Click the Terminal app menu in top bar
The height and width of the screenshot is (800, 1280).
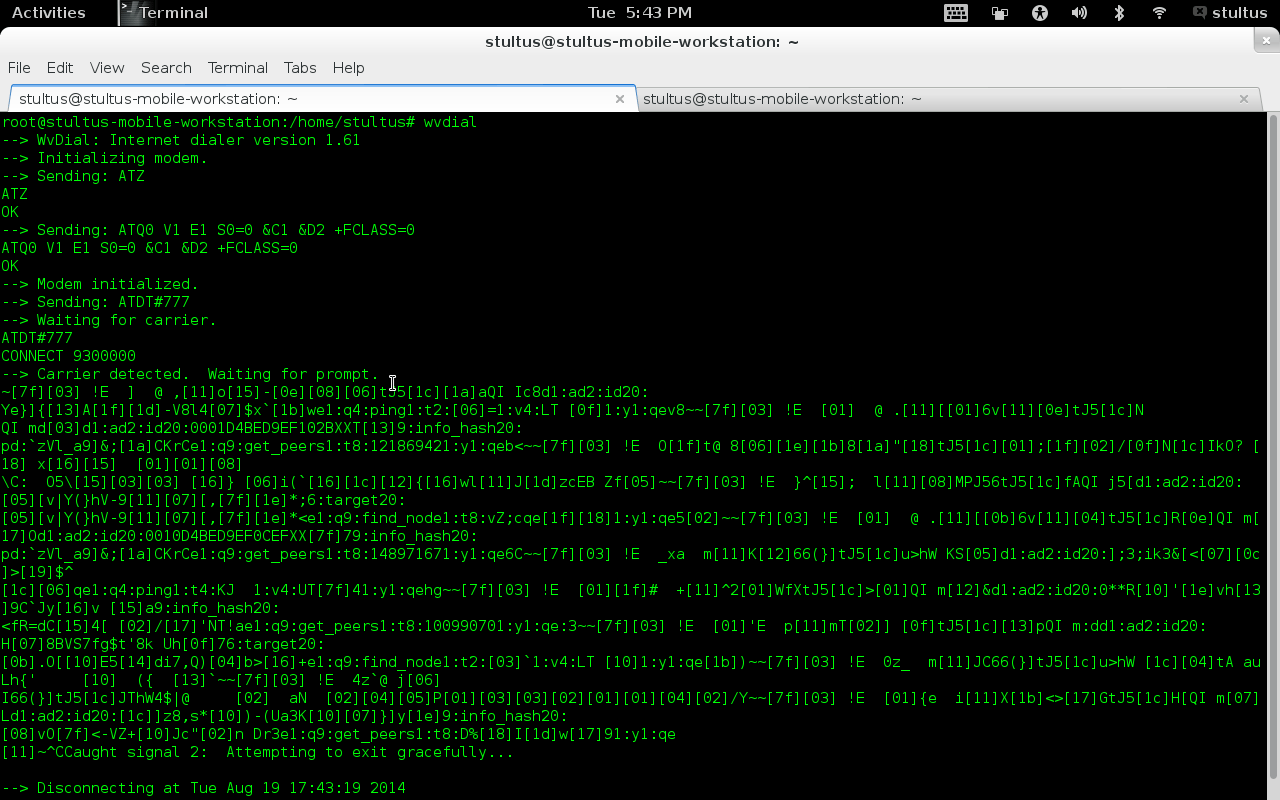163,12
